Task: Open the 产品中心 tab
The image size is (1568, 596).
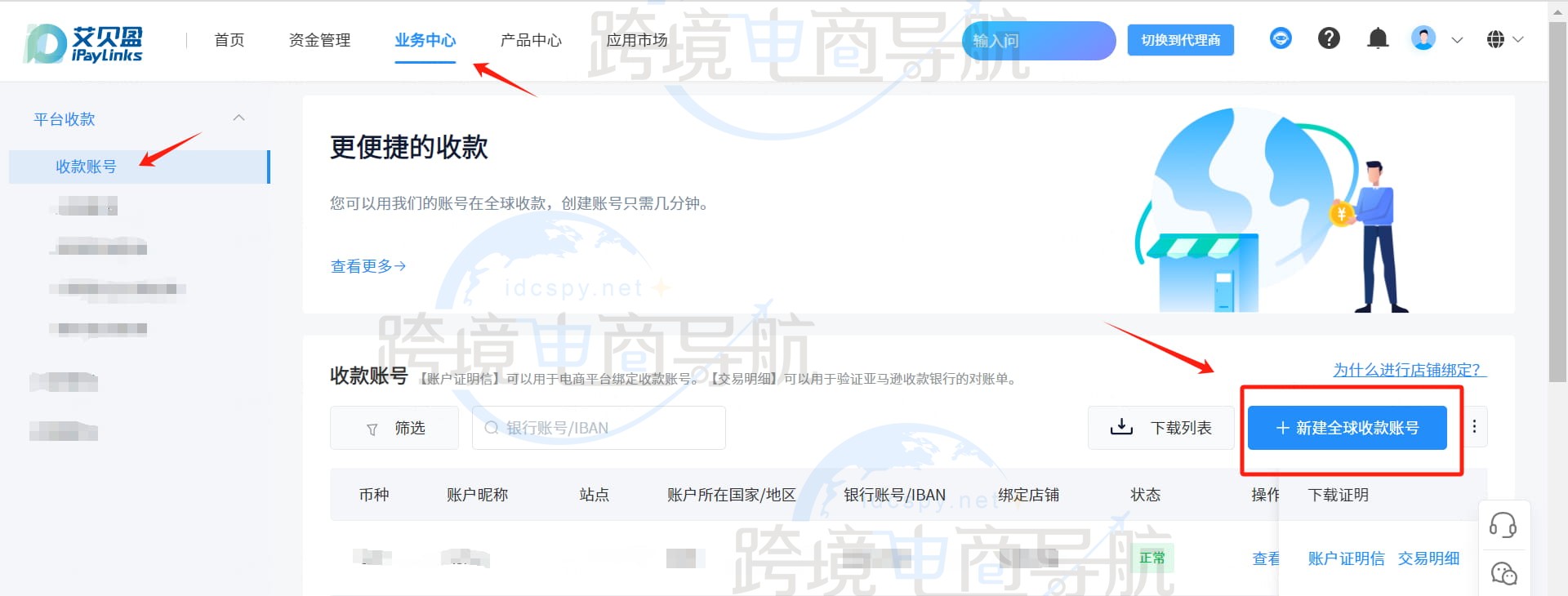Action: coord(531,40)
